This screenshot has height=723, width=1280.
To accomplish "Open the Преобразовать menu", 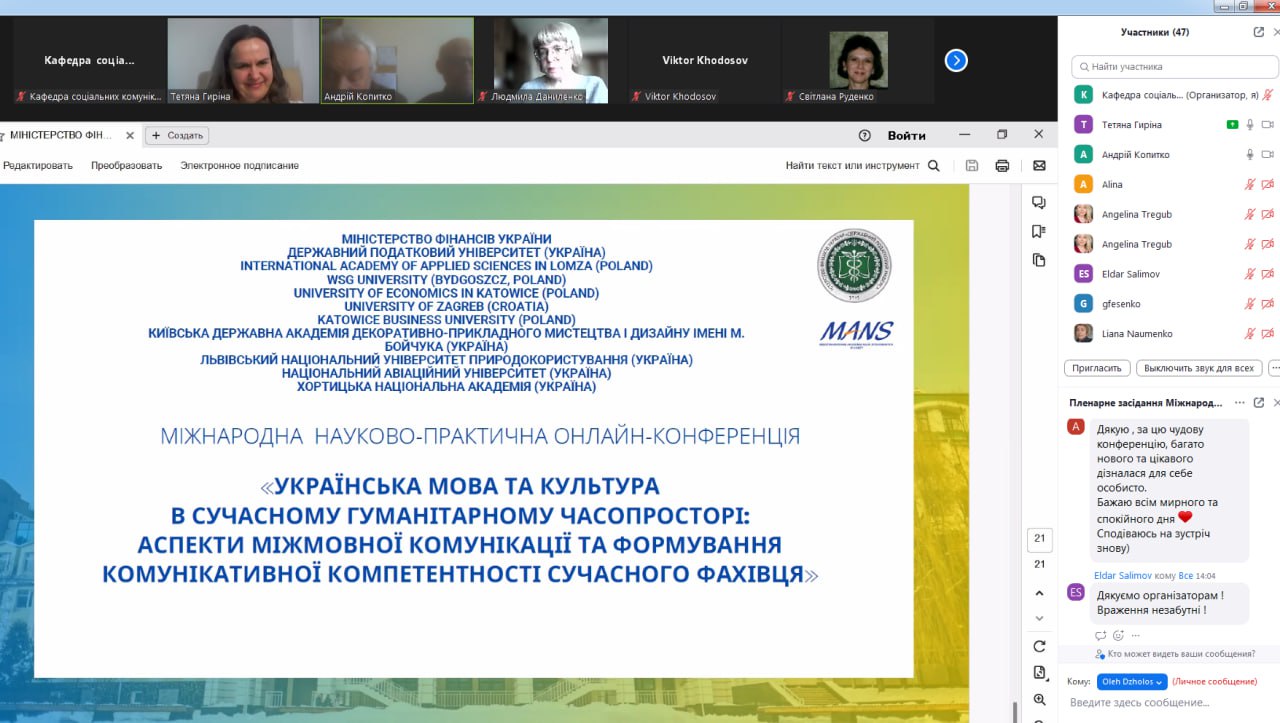I will pyautogui.click(x=126, y=166).
